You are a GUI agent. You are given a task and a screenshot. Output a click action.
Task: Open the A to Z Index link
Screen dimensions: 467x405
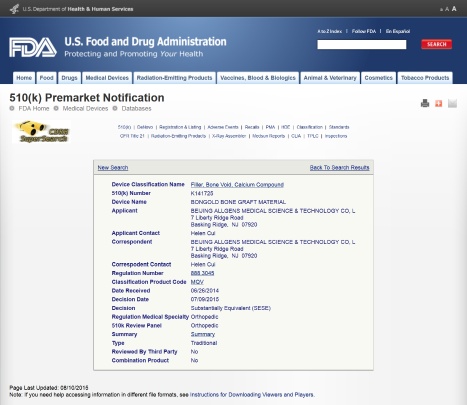click(x=330, y=31)
